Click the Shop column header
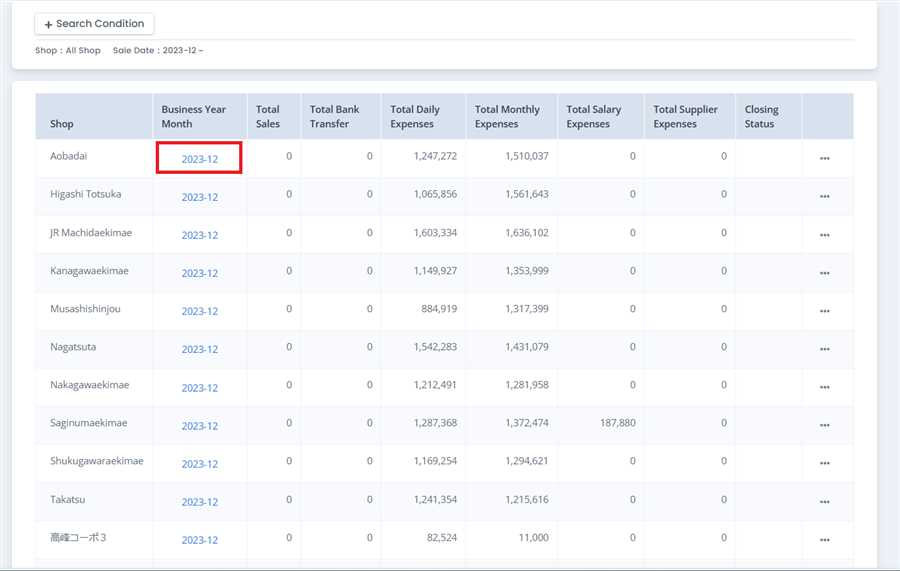Screen dimensions: 900x571 click(x=62, y=124)
